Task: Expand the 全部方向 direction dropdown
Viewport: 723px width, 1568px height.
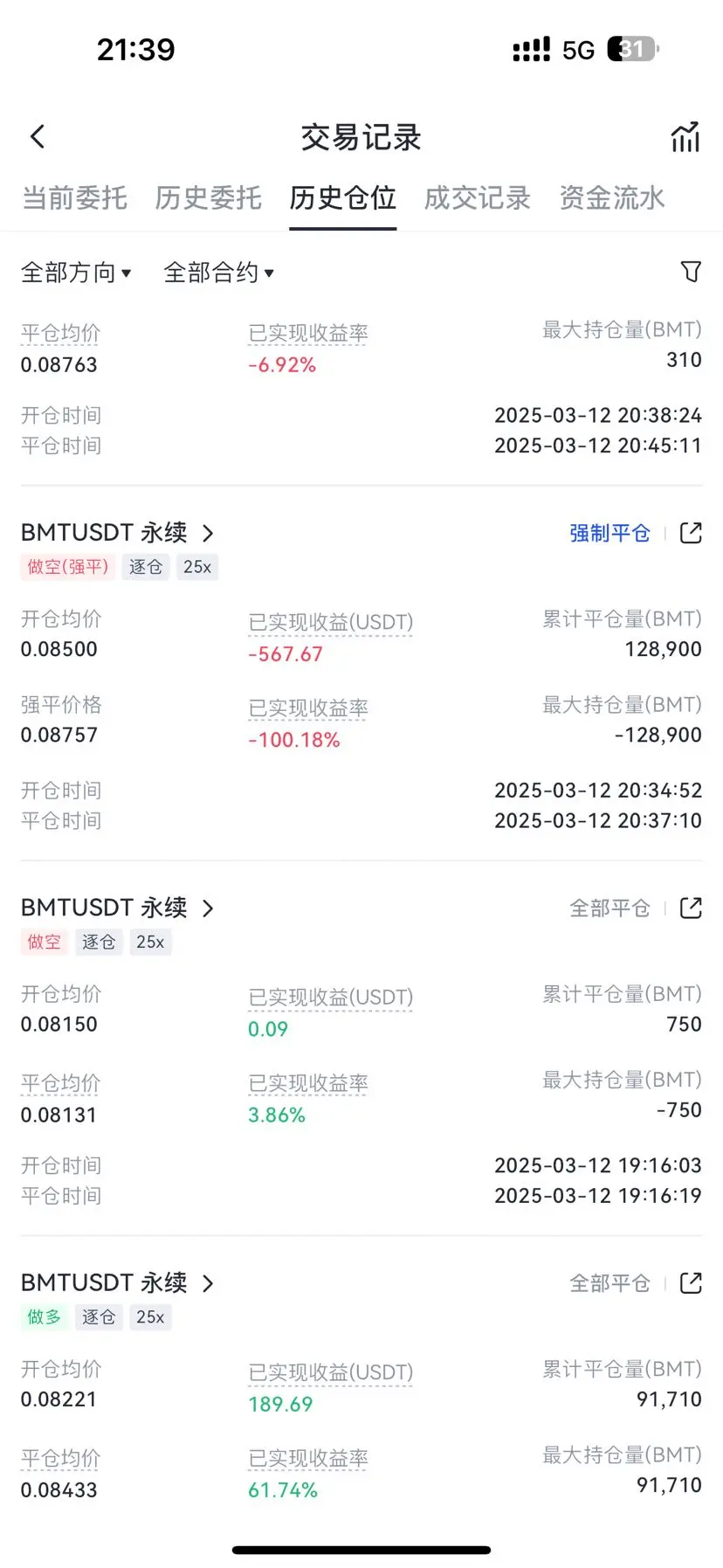Action: coord(76,273)
